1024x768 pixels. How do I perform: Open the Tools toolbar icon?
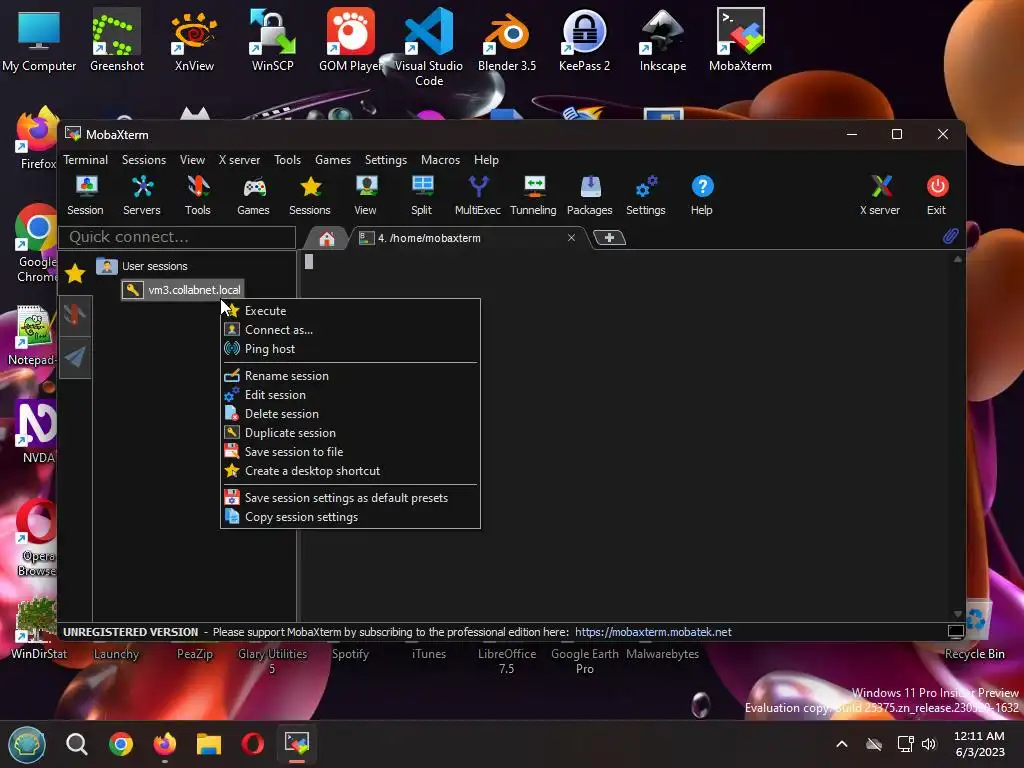(197, 195)
